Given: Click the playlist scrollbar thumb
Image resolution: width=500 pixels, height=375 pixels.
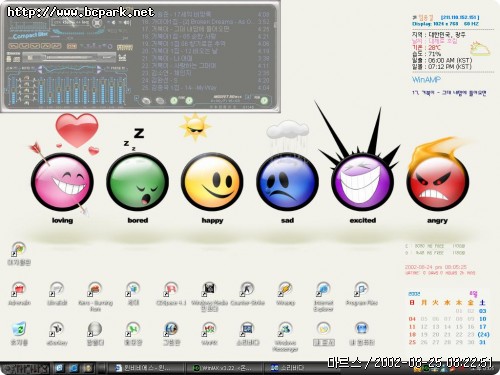Looking at the screenshot, I should pyautogui.click(x=275, y=25).
